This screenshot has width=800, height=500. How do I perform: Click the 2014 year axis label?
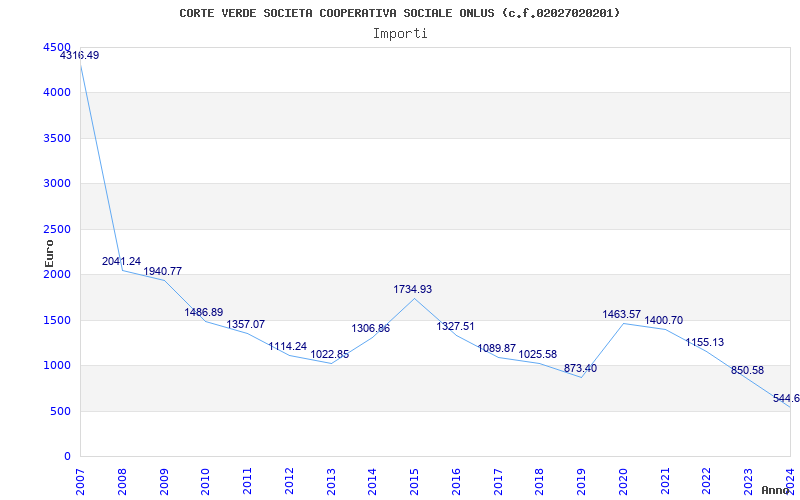point(372,482)
